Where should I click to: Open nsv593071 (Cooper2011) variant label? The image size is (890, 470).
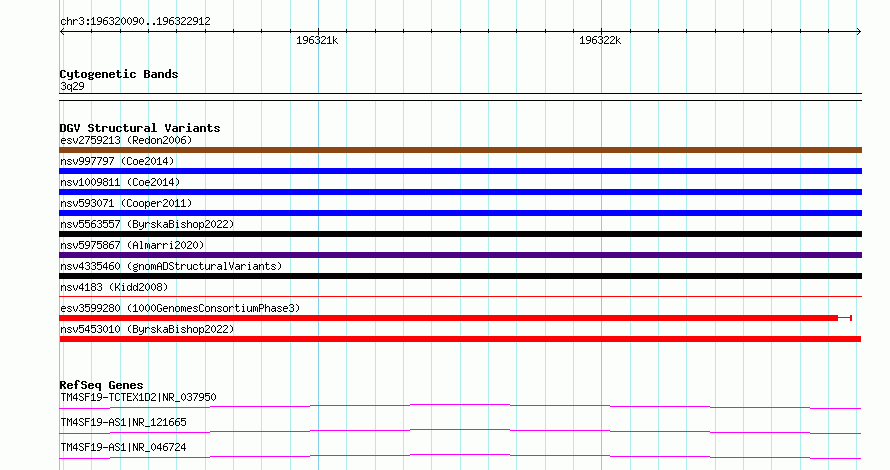pyautogui.click(x=126, y=203)
